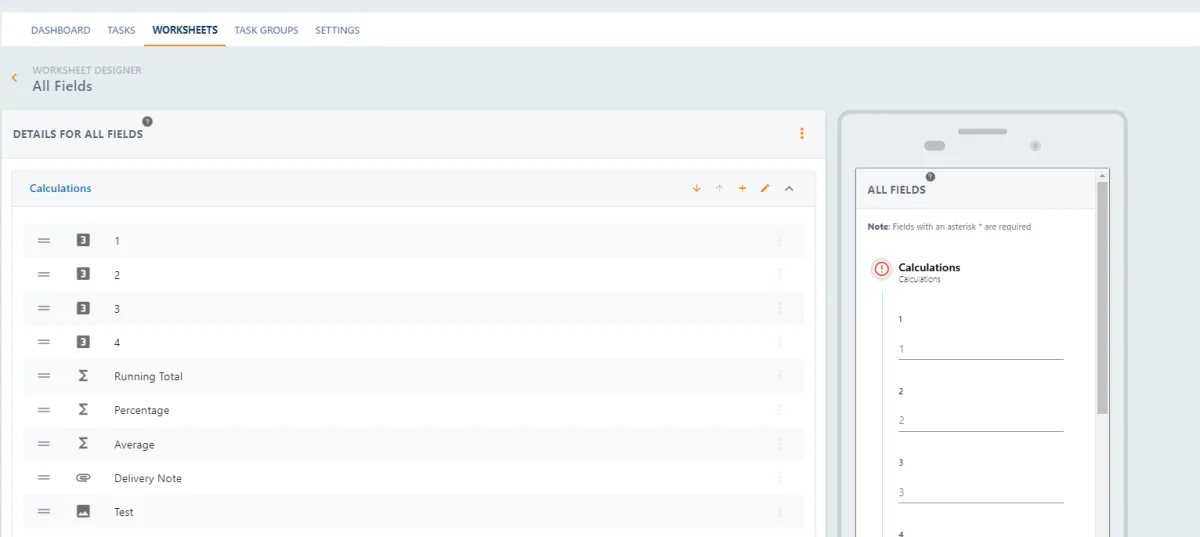
Task: Open the options menu for field 1
Action: click(779, 241)
